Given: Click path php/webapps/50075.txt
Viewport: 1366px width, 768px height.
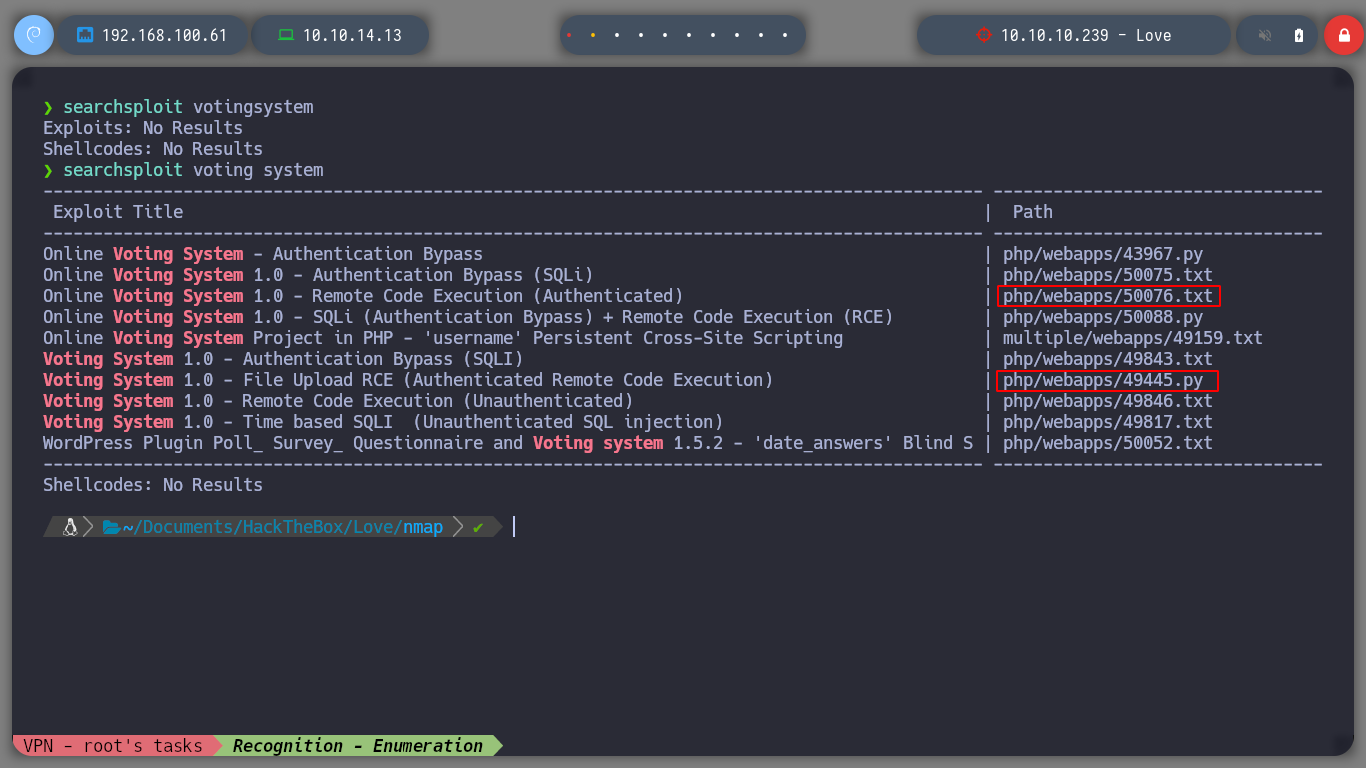Looking at the screenshot, I should (x=1107, y=275).
